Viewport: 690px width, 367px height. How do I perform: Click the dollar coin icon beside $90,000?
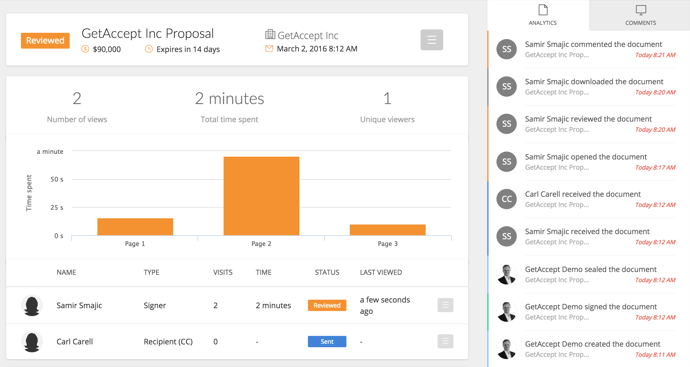click(85, 49)
